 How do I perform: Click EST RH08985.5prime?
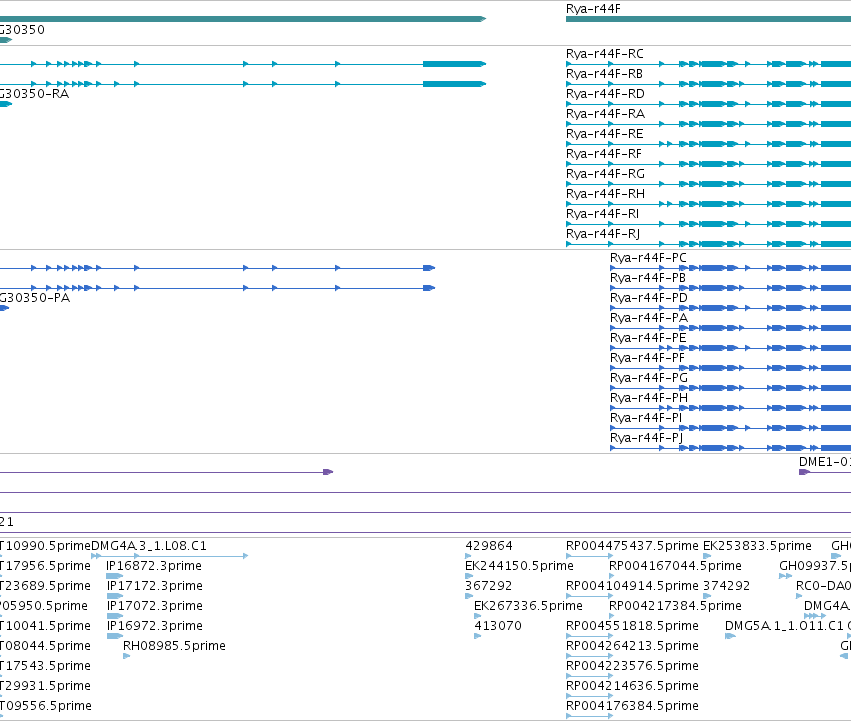pyautogui.click(x=174, y=646)
